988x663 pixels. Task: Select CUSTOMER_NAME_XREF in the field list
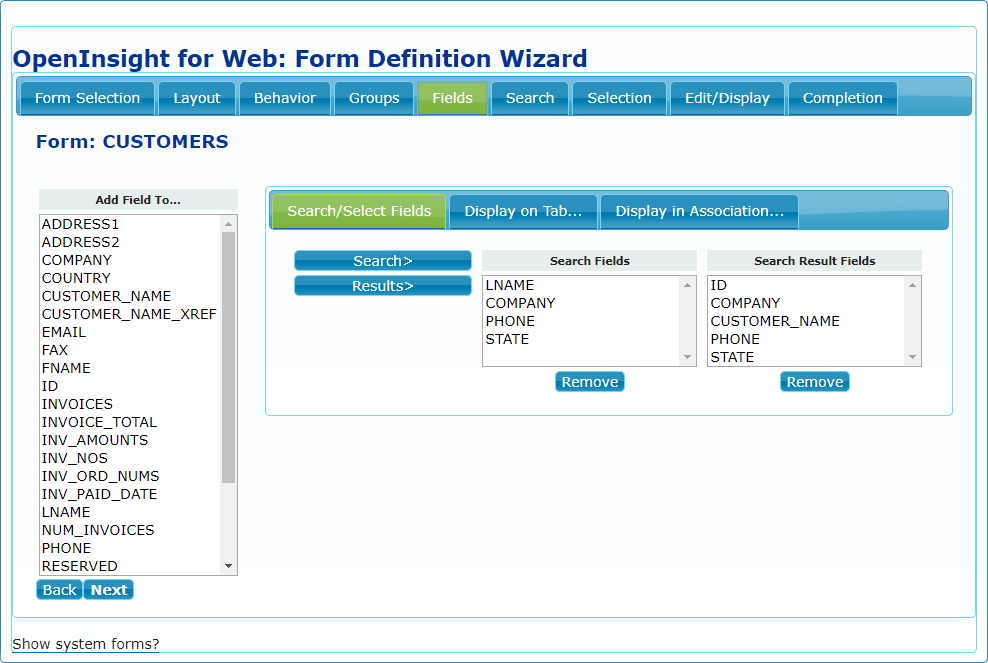point(130,314)
